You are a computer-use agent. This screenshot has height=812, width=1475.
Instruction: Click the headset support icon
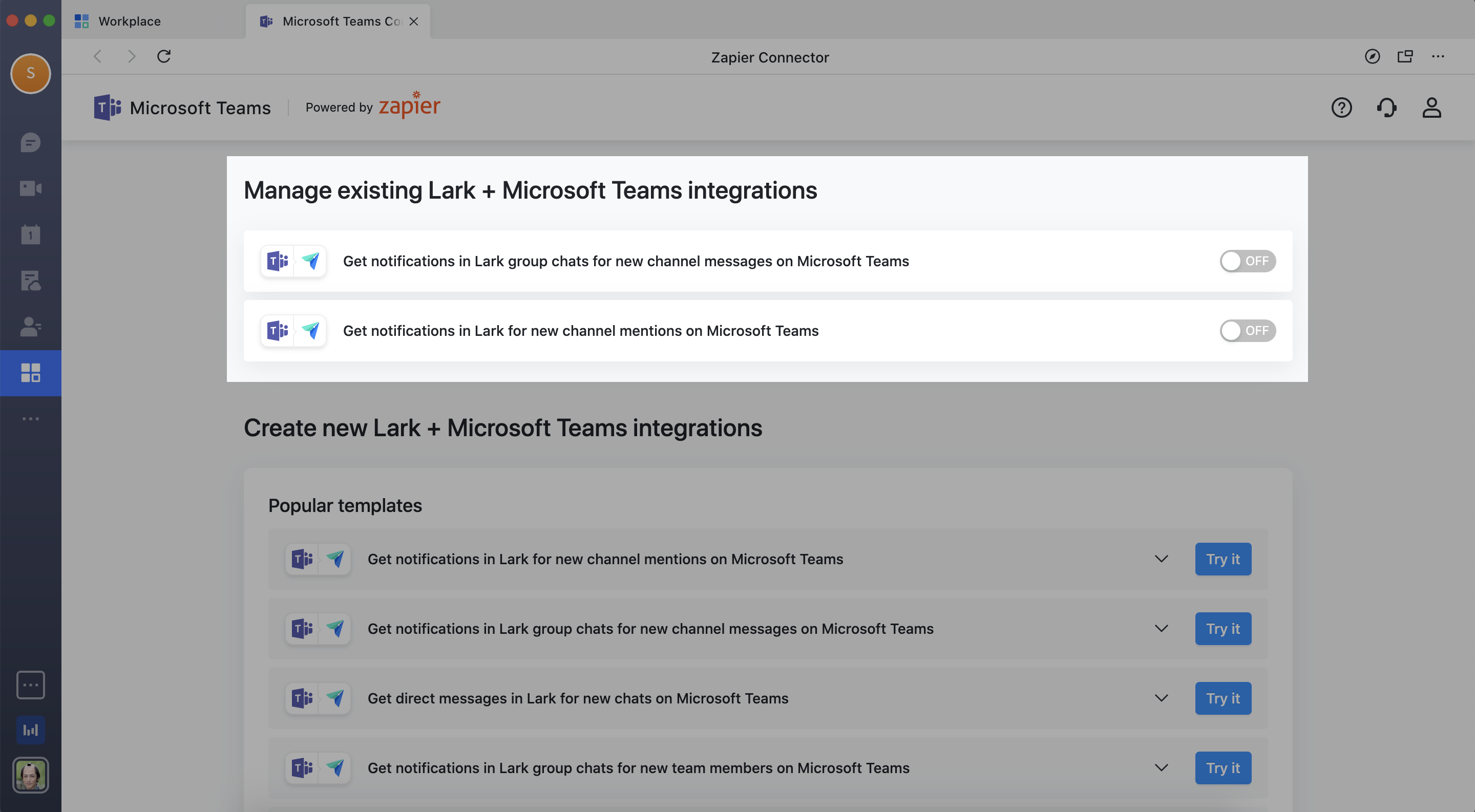click(1387, 108)
